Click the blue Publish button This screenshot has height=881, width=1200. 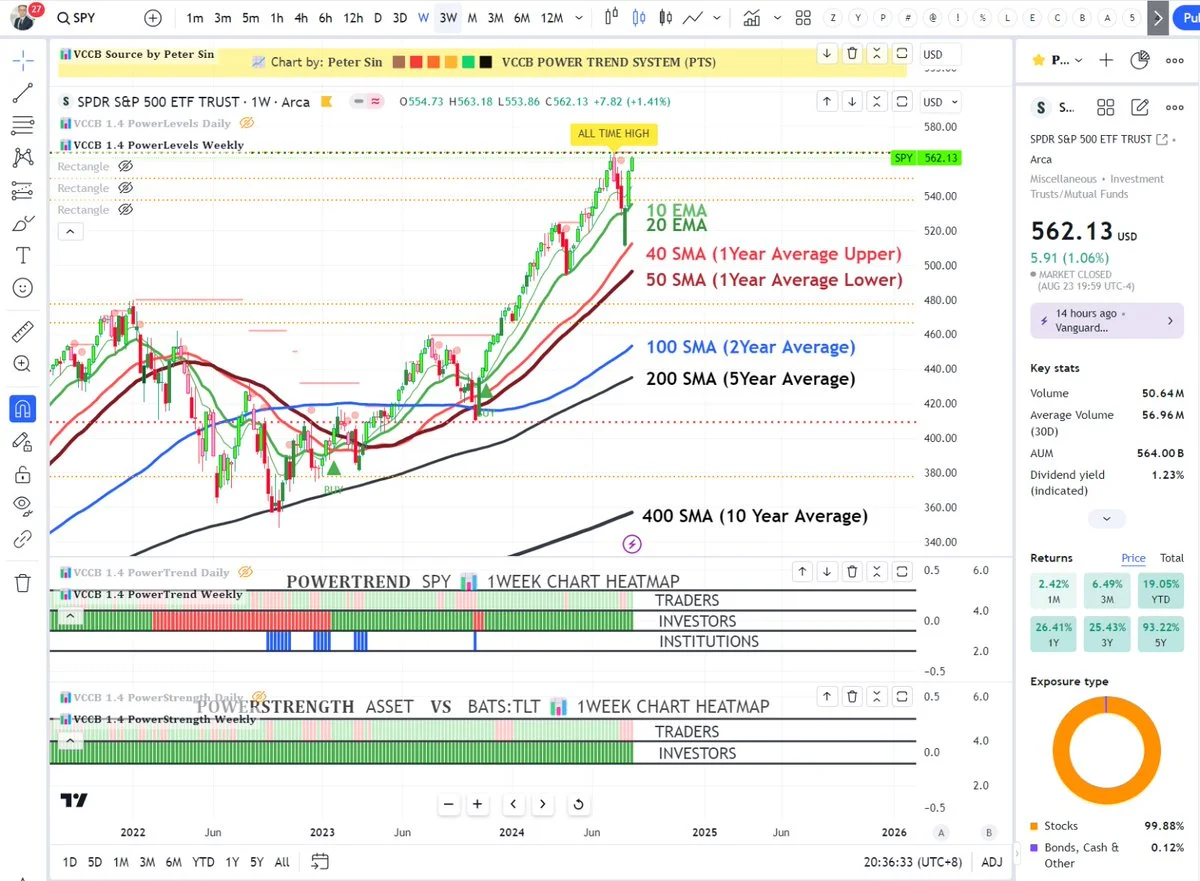tap(1186, 18)
